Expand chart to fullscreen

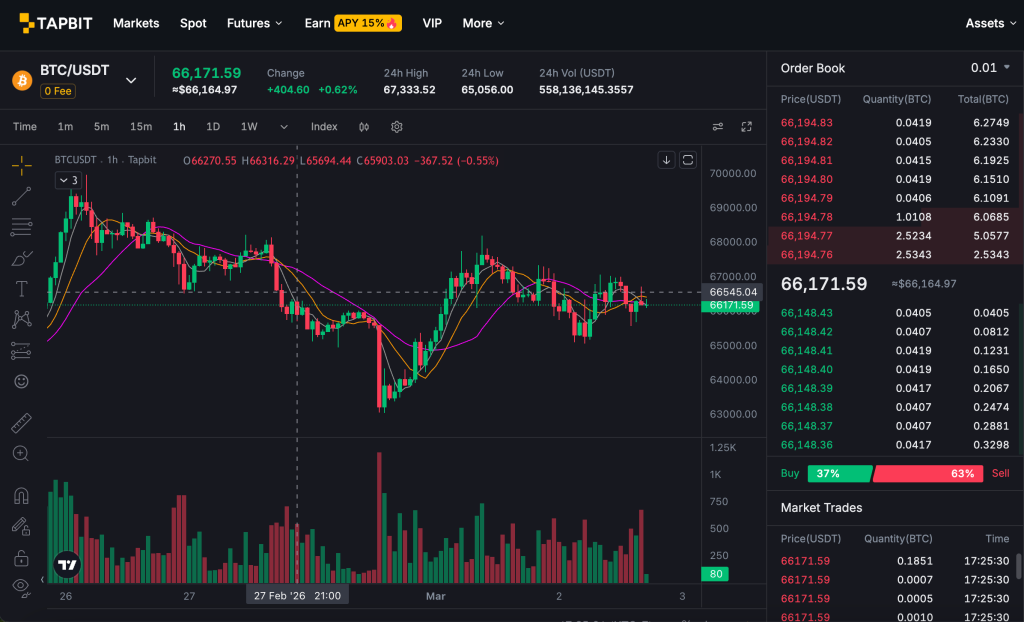coord(746,127)
